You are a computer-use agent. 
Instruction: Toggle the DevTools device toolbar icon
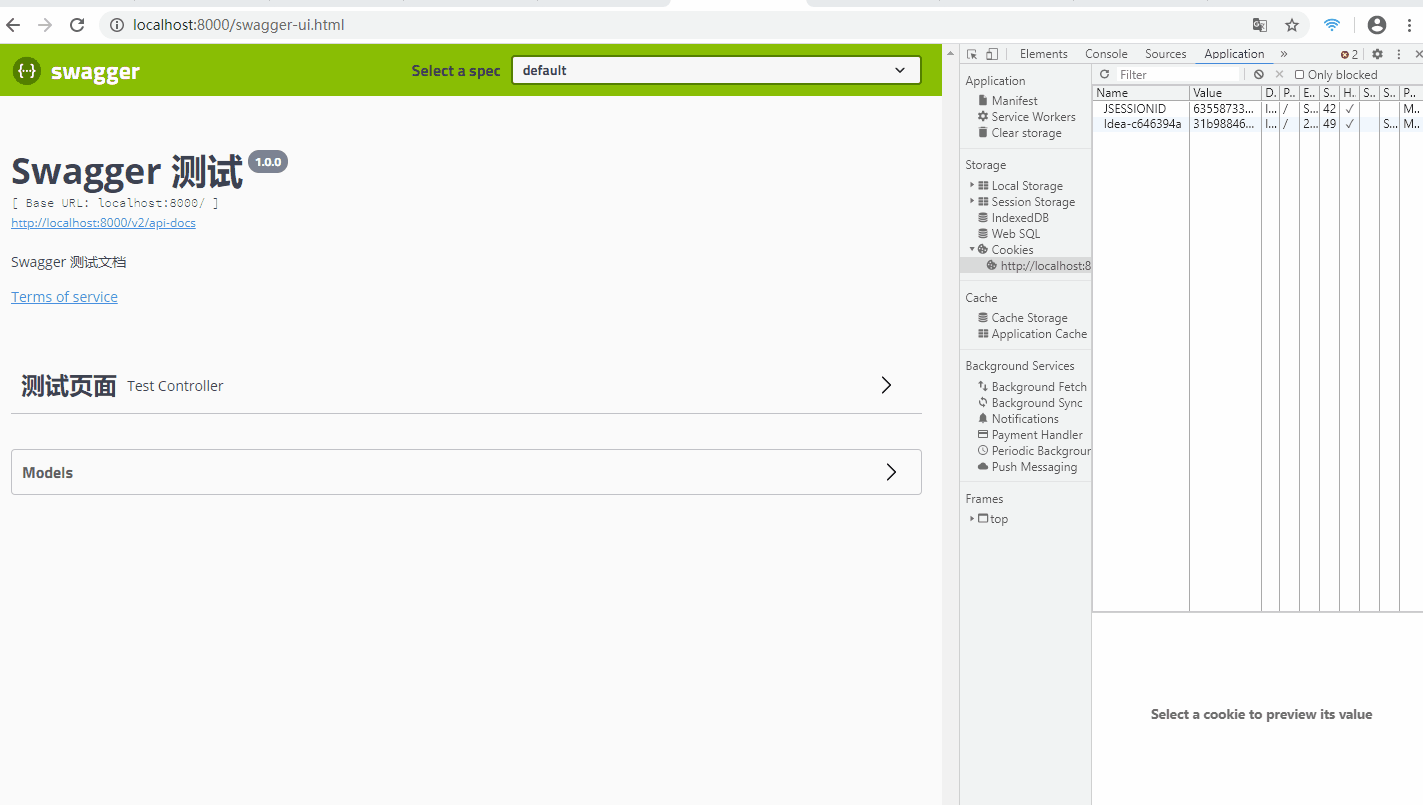point(992,54)
